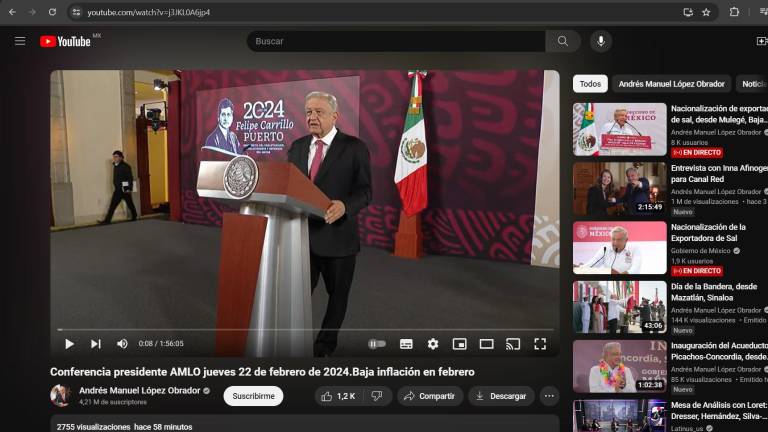This screenshot has height=432, width=768.
Task: Toggle the autoplay switch
Action: 376,344
